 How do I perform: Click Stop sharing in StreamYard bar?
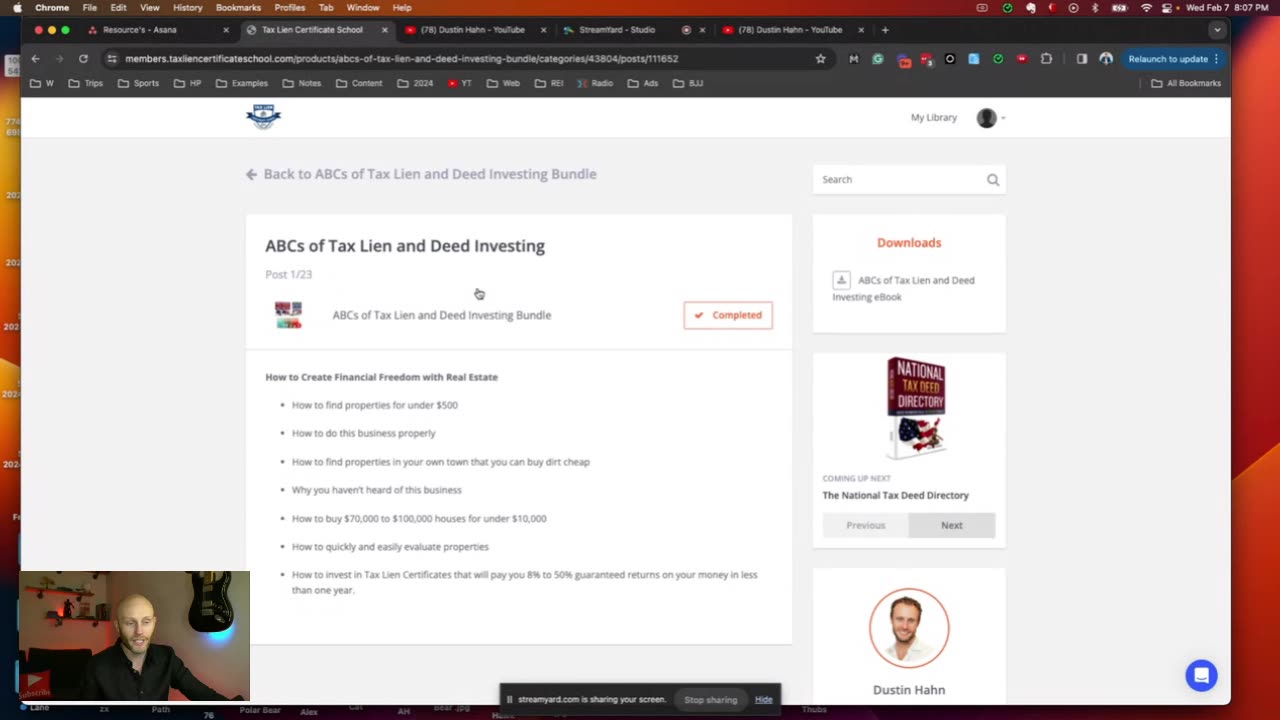pos(711,700)
